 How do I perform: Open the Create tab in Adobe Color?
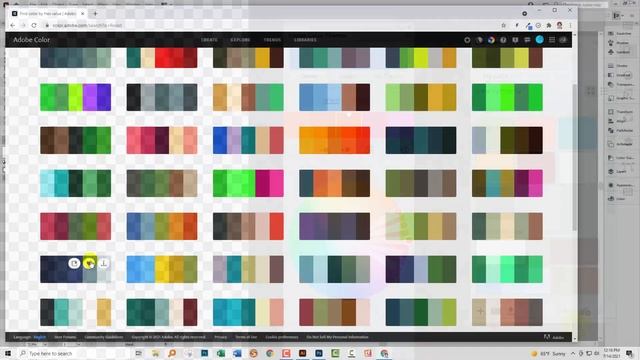click(209, 40)
